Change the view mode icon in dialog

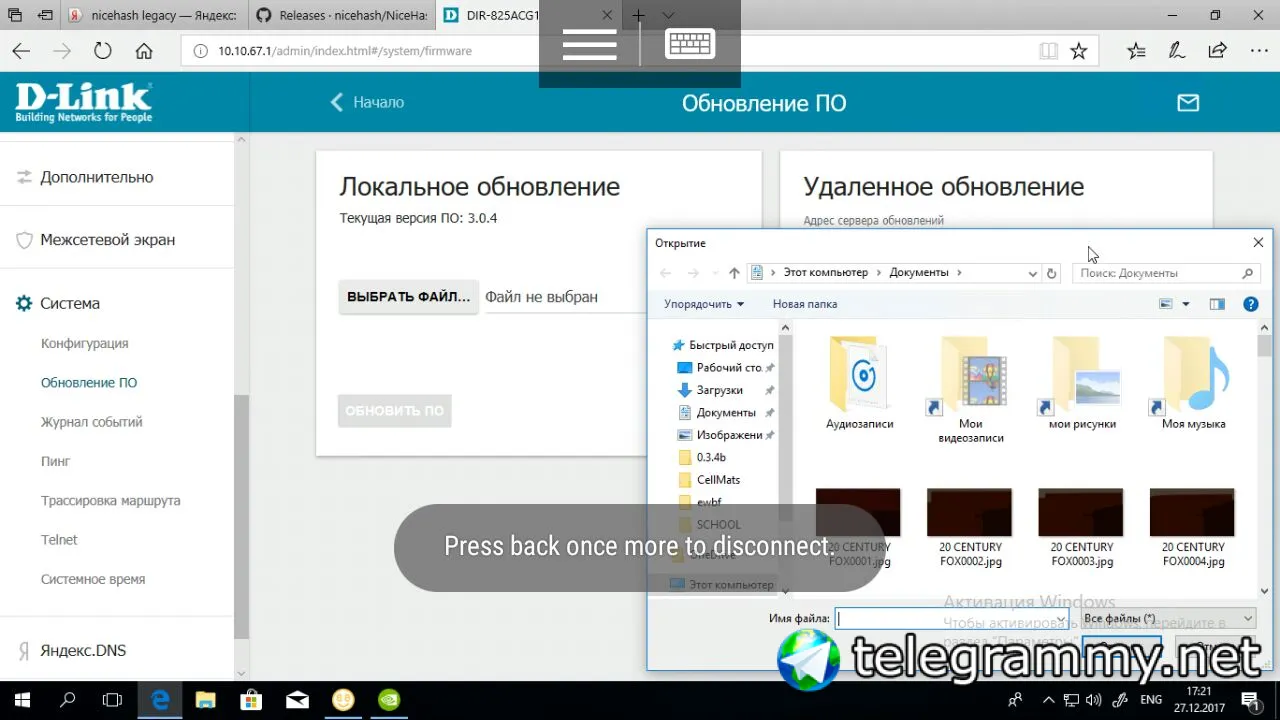tap(1165, 304)
